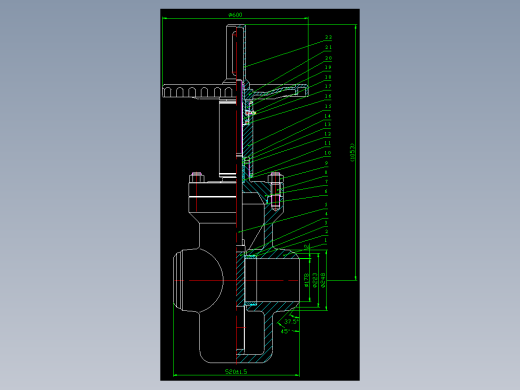This screenshot has height=390, width=520.
Task: Click the Φ600 handwheel diameter dimension
Action: tap(235, 15)
